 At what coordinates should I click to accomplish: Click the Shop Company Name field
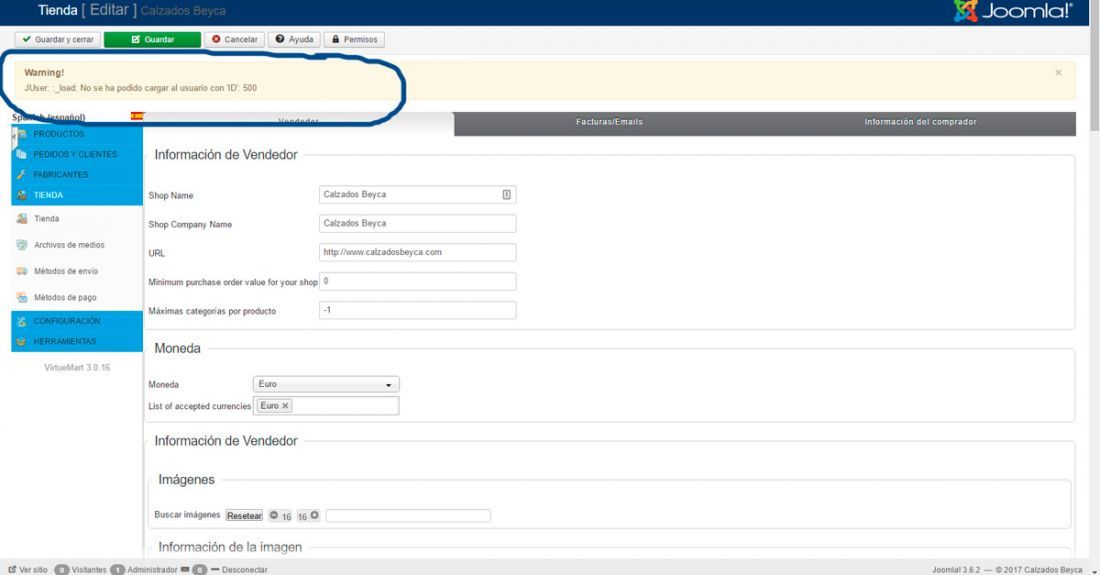point(417,223)
